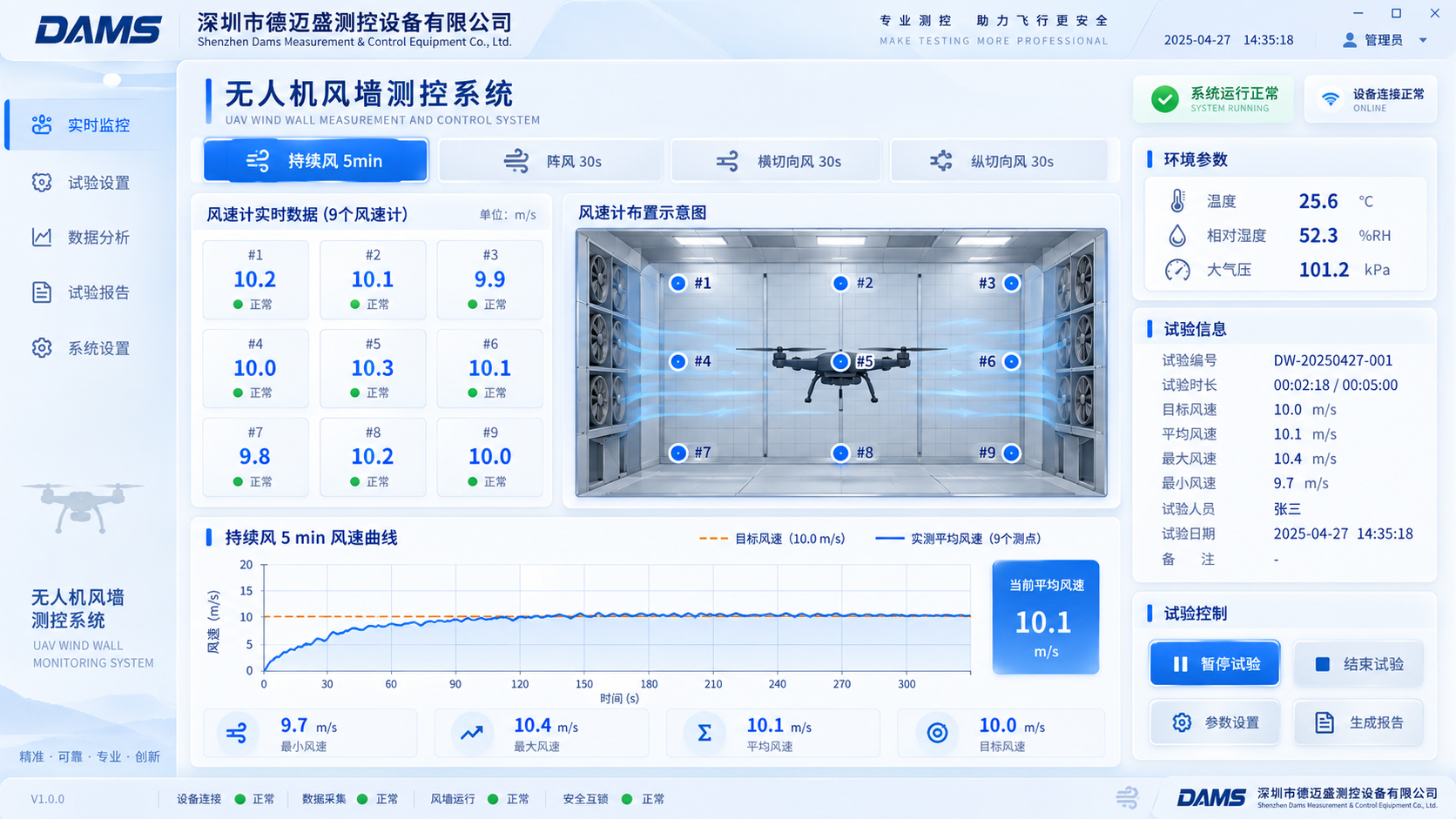Click the 结束试验 button
Image resolution: width=1456 pixels, height=819 pixels.
pos(1358,664)
